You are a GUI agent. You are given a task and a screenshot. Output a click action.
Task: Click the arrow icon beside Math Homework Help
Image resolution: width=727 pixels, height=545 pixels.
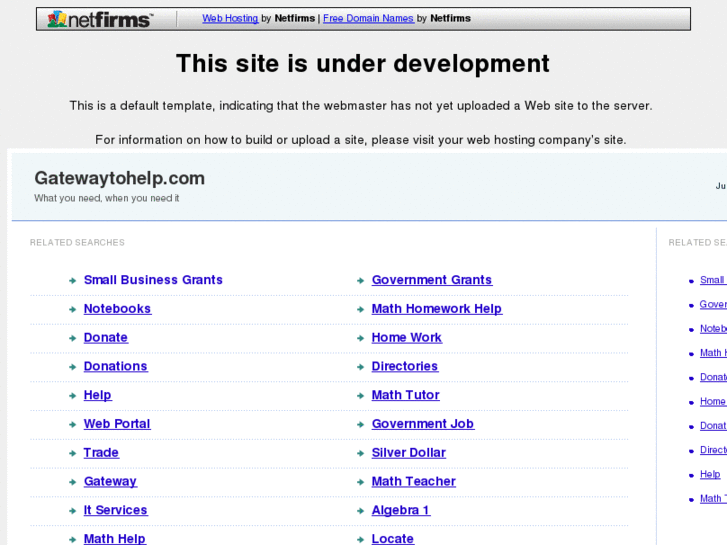coord(360,309)
